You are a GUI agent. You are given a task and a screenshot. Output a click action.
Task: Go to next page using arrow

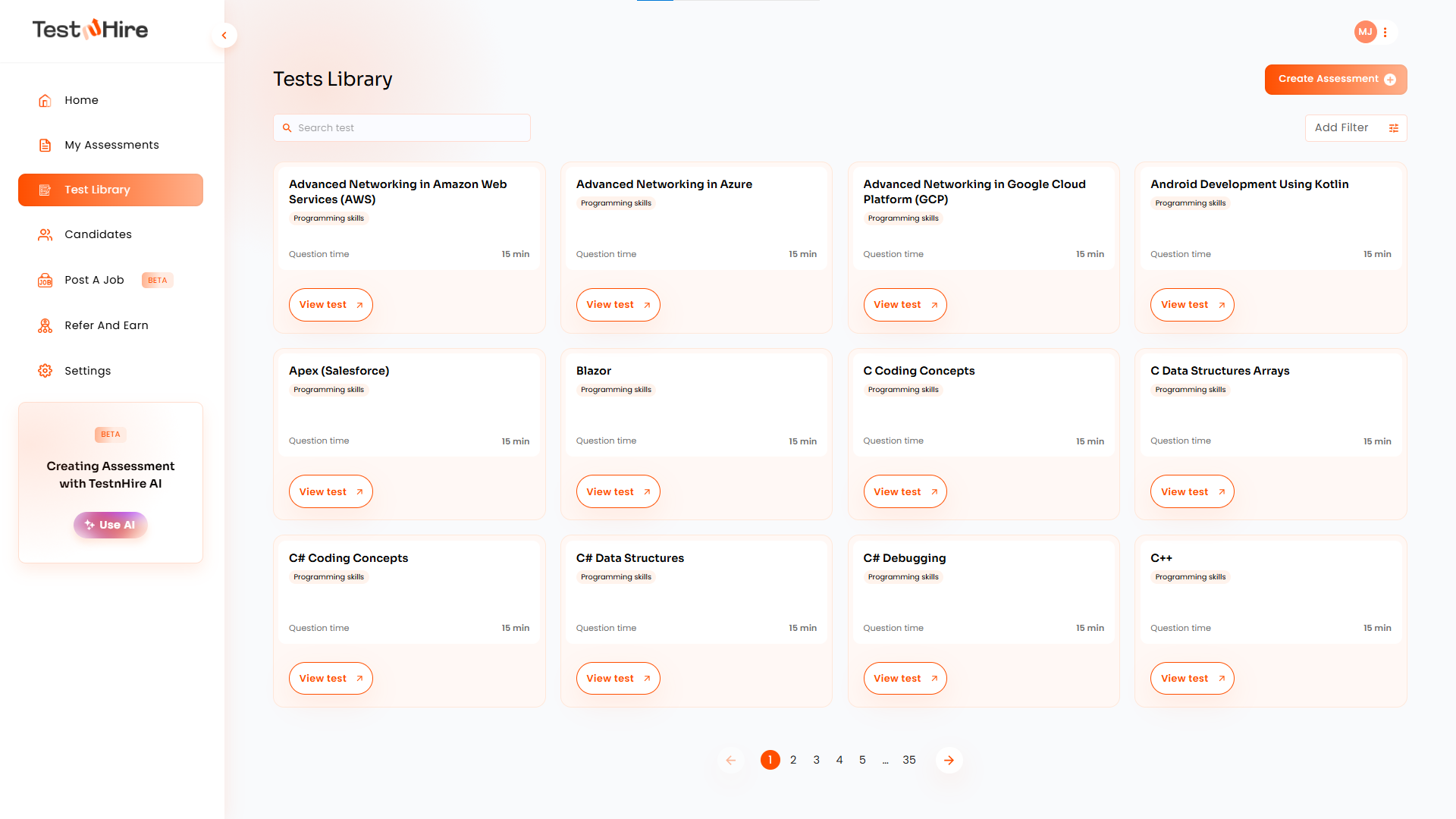tap(949, 760)
